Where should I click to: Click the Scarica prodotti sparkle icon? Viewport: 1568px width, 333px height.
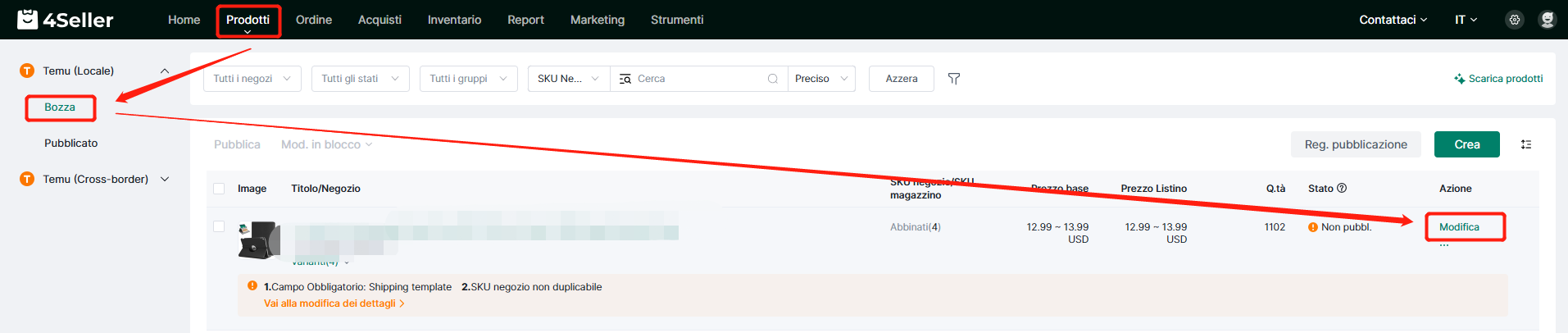[1459, 79]
